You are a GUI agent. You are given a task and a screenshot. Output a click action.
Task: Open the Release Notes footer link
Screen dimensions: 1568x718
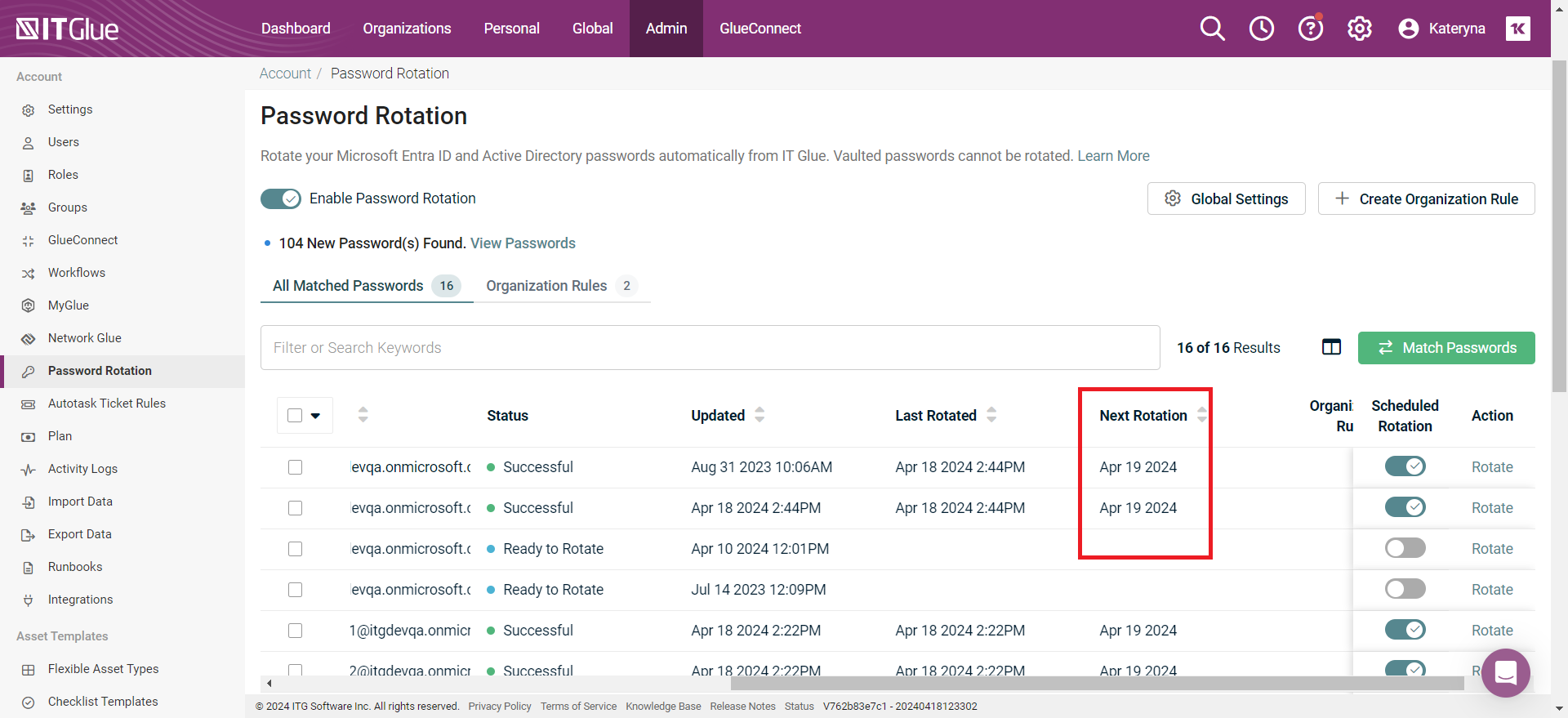point(742,707)
